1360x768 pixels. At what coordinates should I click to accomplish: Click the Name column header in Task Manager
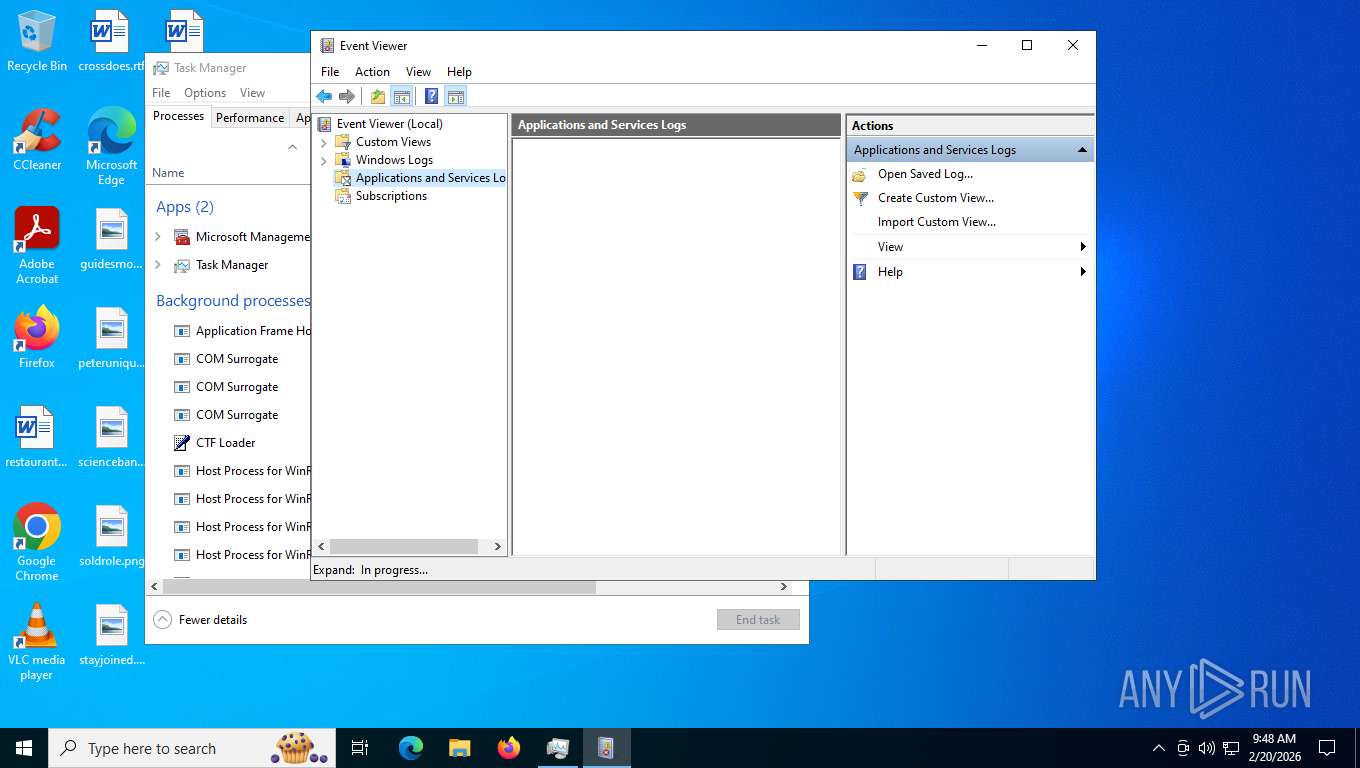[168, 173]
